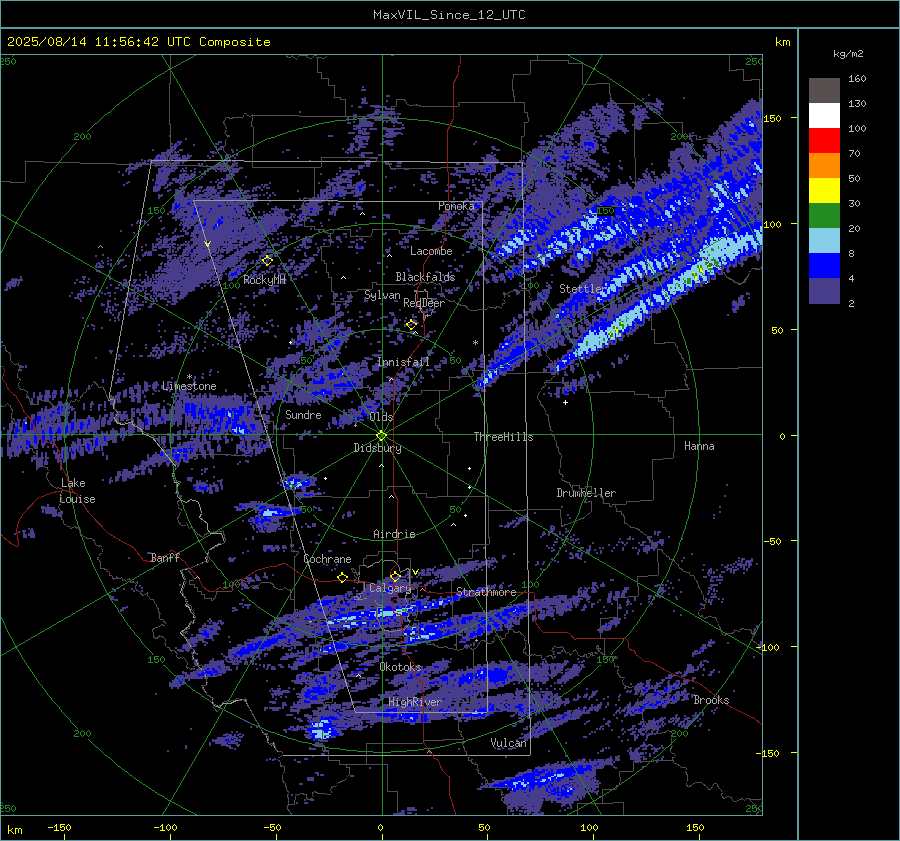Select the light blue 8-20 legend swatch

(x=824, y=241)
